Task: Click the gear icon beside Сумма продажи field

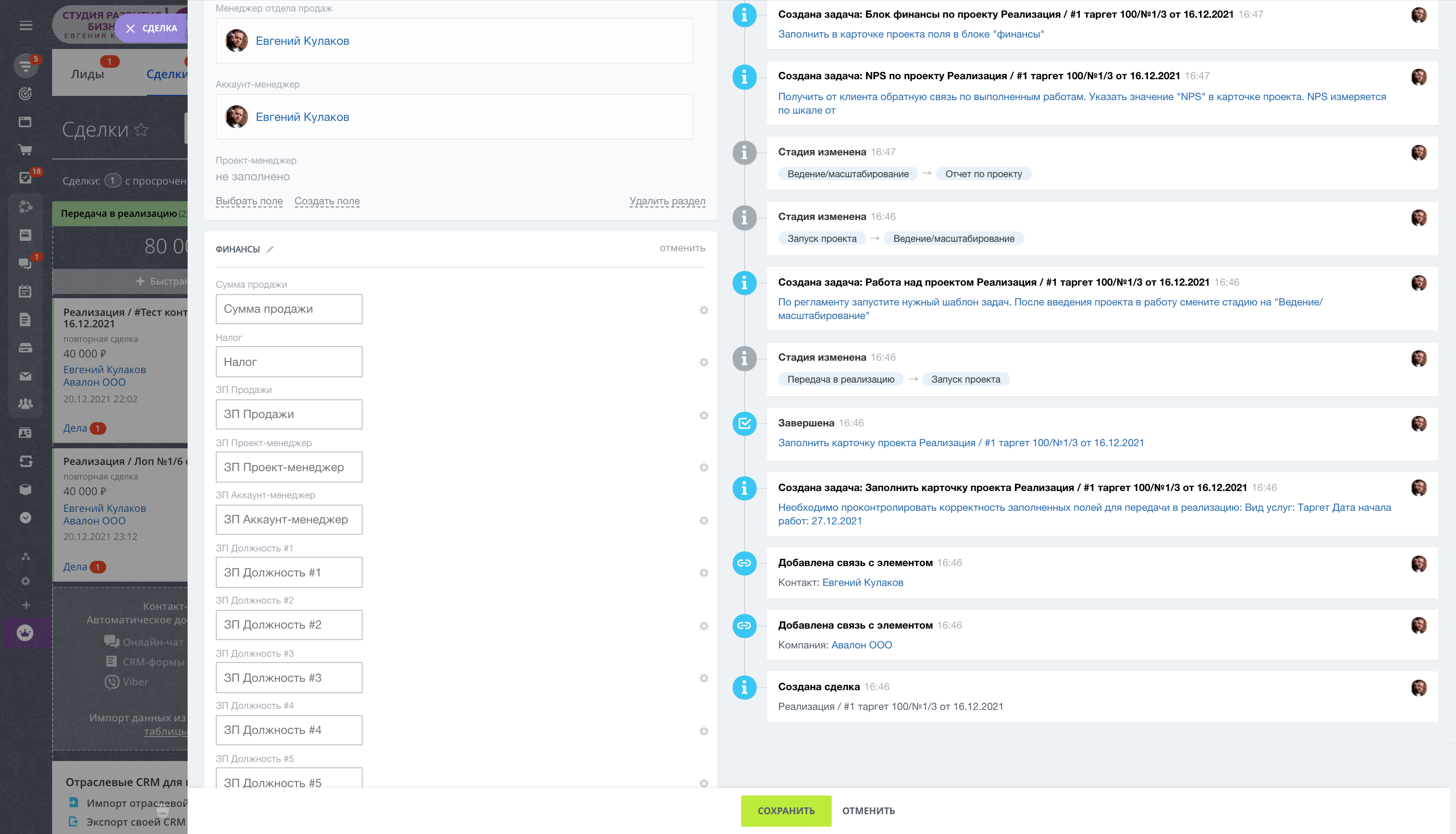Action: pyautogui.click(x=704, y=310)
